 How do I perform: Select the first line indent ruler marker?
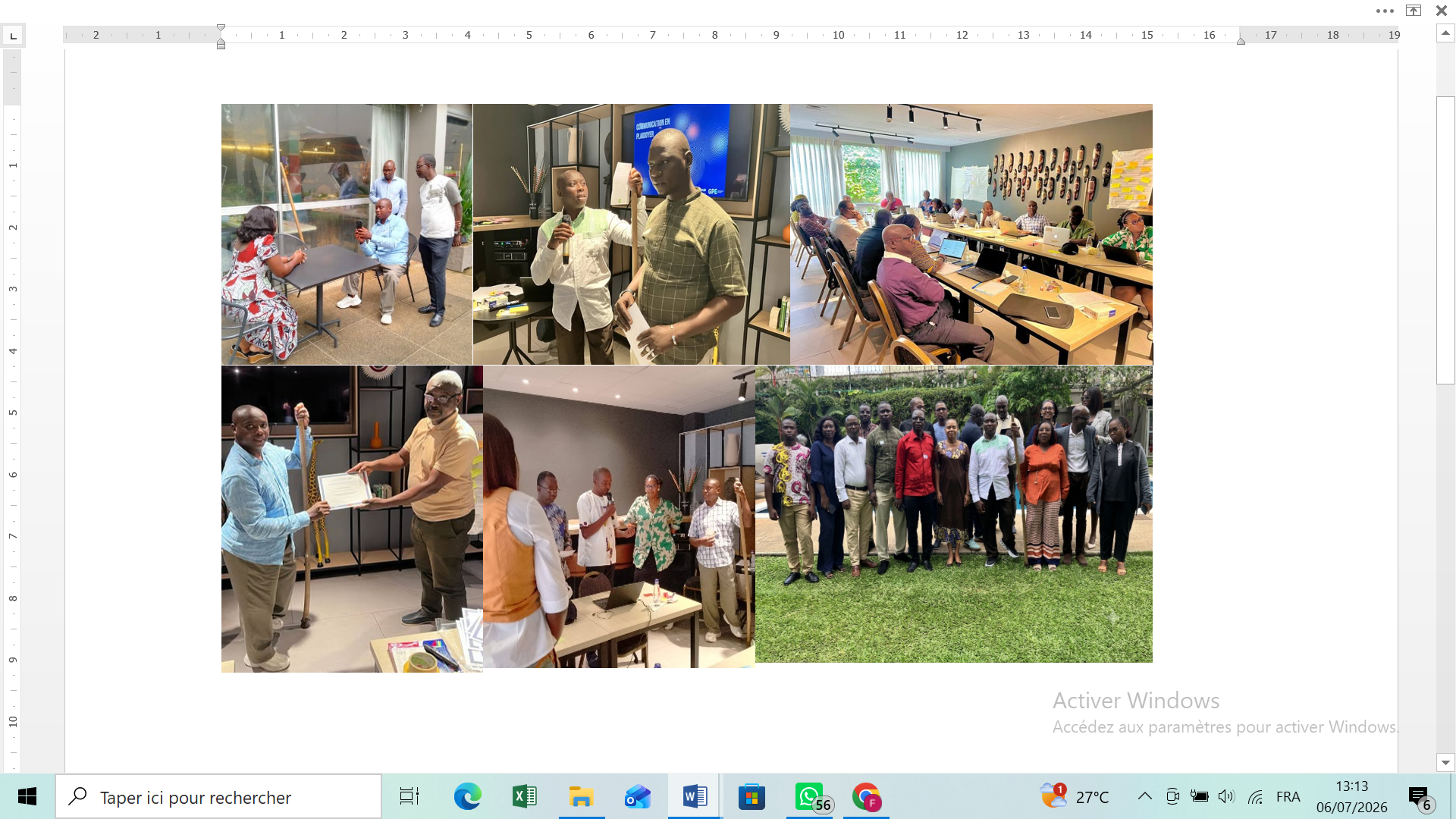[x=221, y=28]
